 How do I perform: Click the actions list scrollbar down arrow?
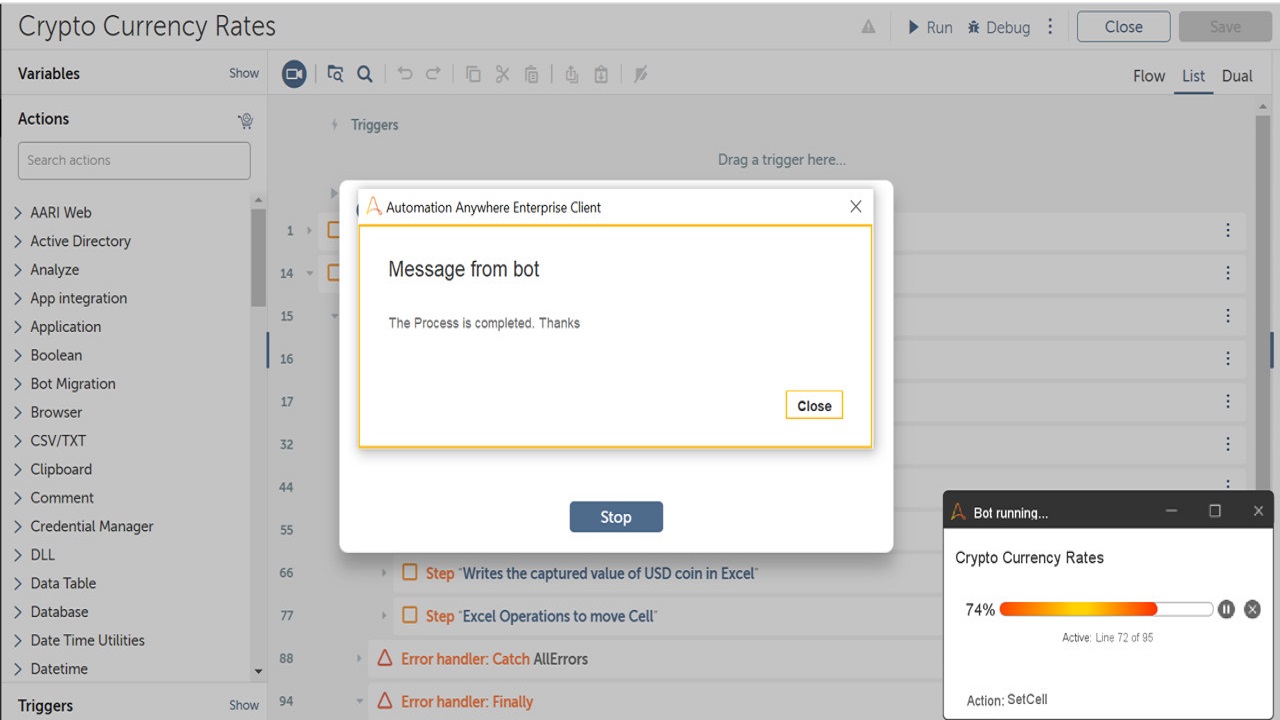[259, 671]
